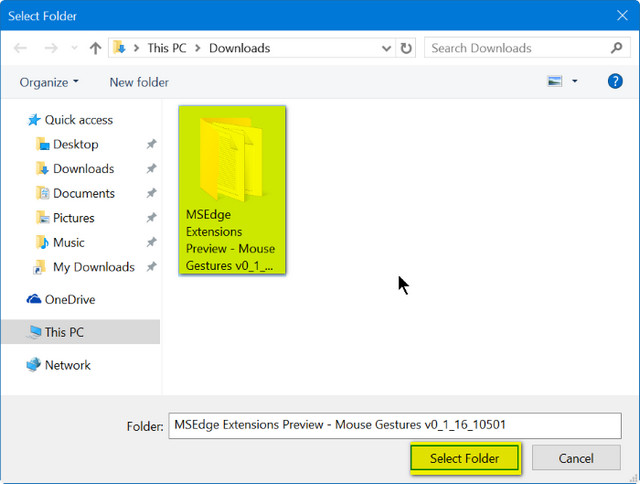The width and height of the screenshot is (640, 484).
Task: Click the pin icon next to My Downloads
Action: 151,267
